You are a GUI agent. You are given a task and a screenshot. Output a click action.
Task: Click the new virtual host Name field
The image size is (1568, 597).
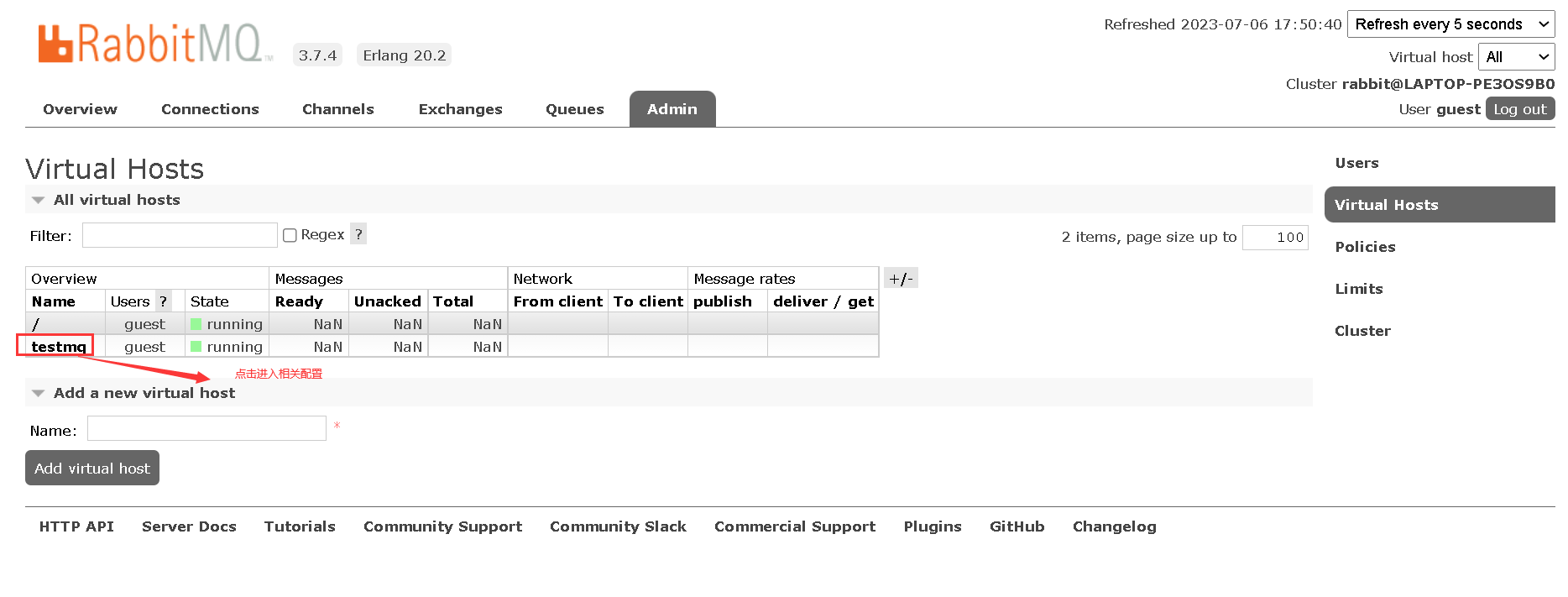point(206,428)
